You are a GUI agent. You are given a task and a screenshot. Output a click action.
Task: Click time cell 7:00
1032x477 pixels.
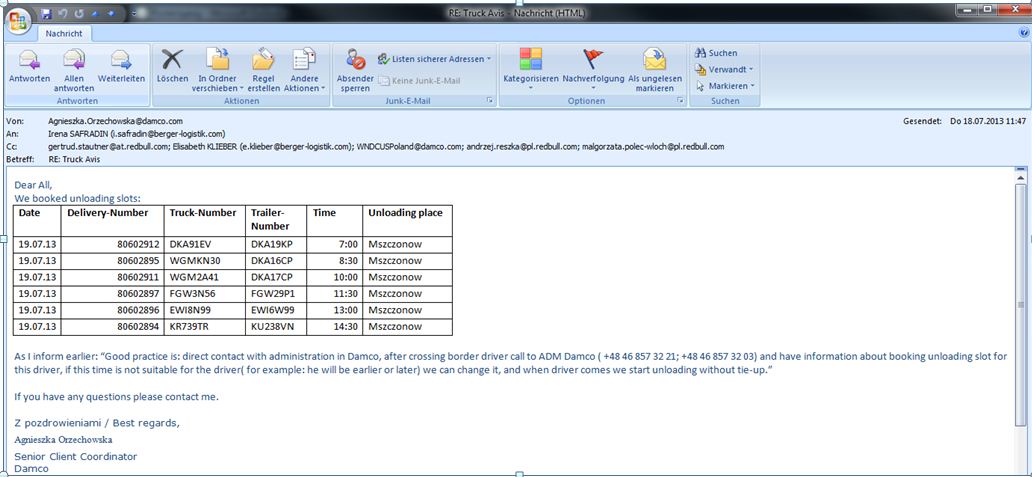(x=348, y=244)
